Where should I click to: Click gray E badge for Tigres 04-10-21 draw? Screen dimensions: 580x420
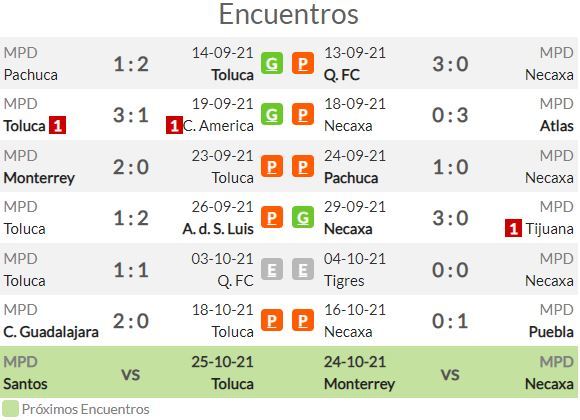pyautogui.click(x=303, y=269)
